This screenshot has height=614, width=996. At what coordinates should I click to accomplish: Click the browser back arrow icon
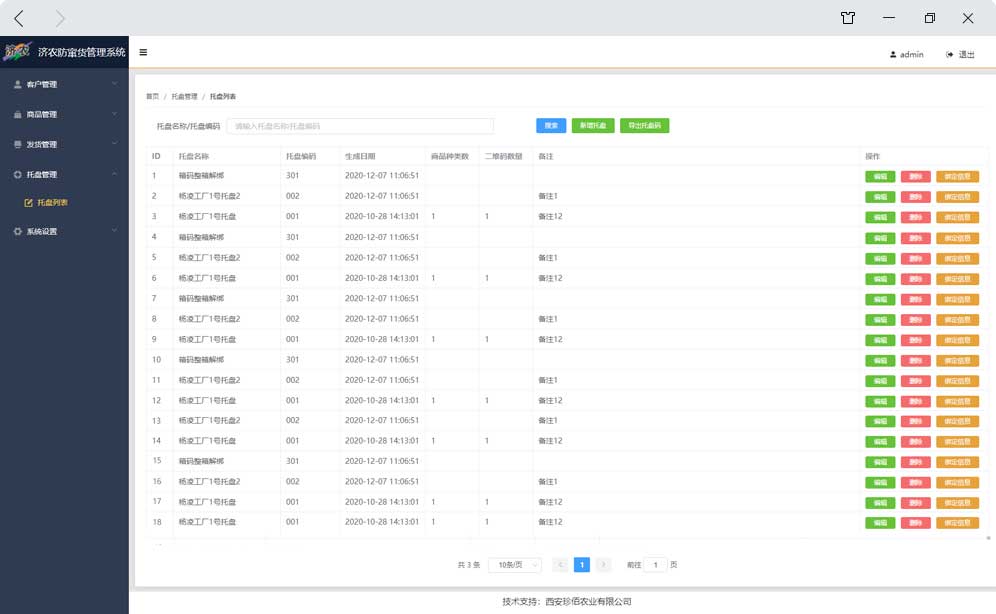(19, 18)
